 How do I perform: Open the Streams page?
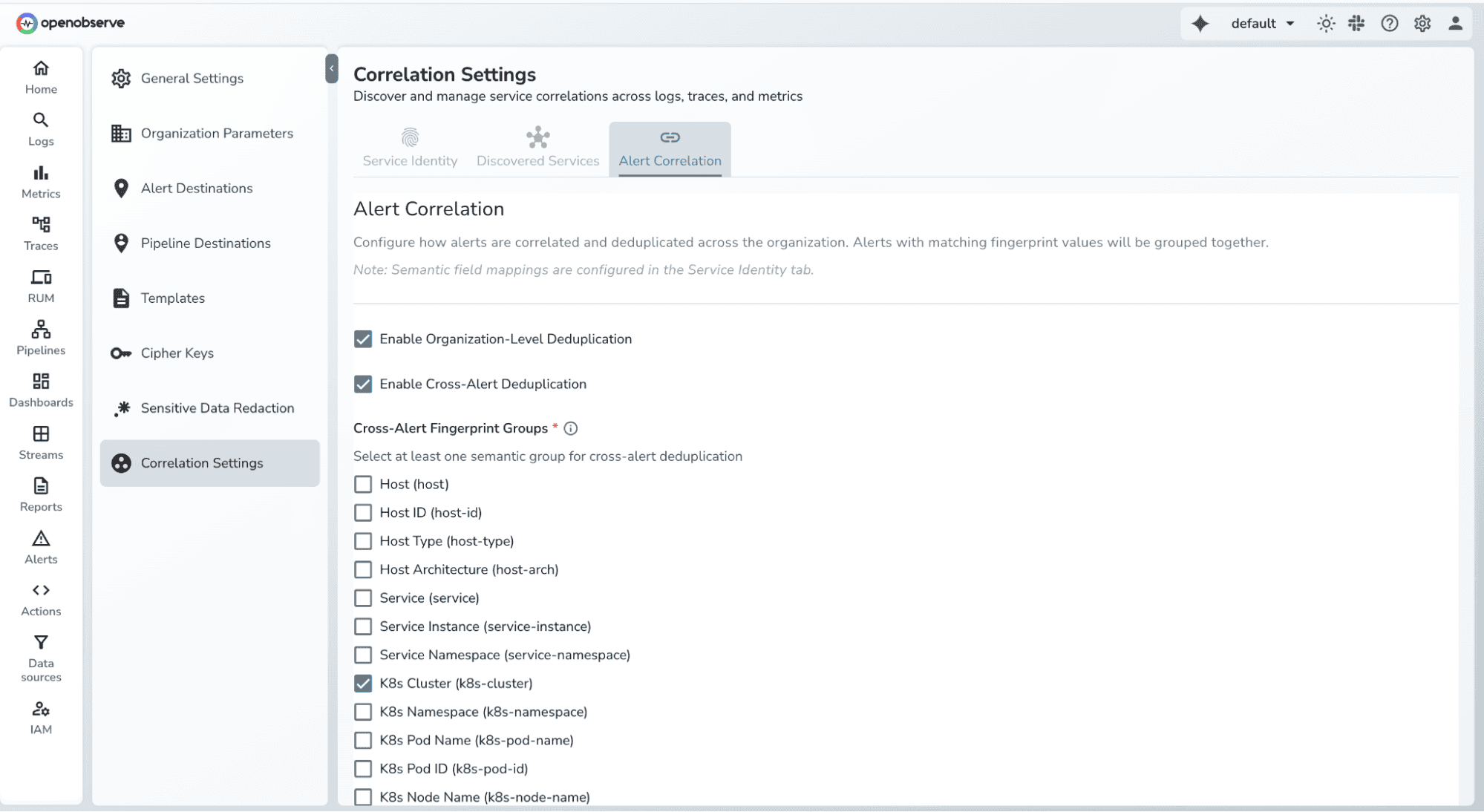point(41,442)
